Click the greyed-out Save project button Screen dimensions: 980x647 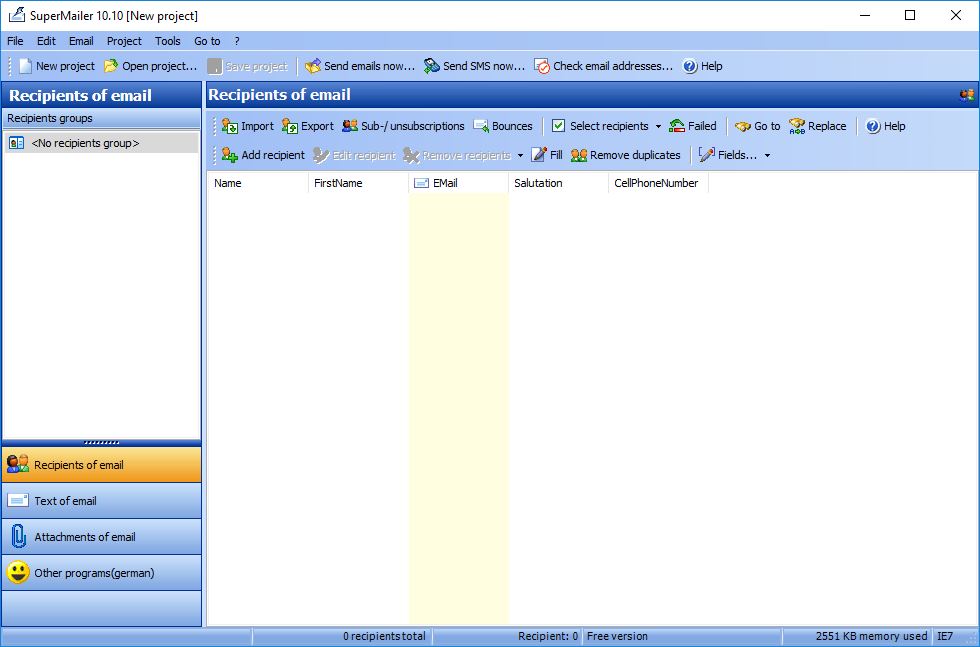point(248,66)
